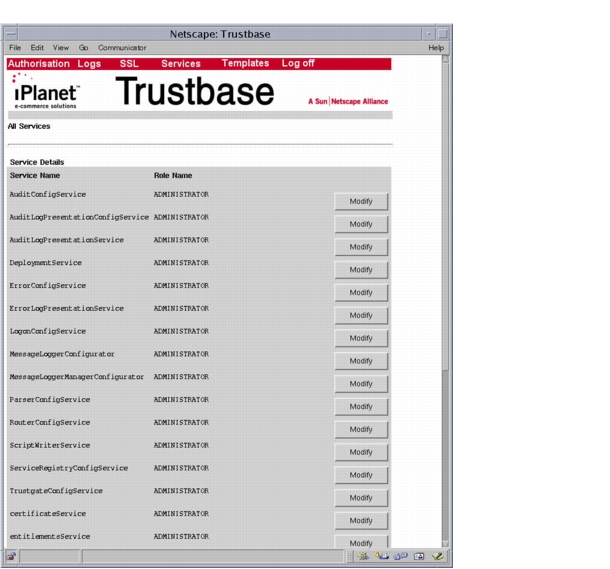The image size is (610, 569).
Task: Modify ServiceRegistryConfigService row
Action: coord(361,475)
